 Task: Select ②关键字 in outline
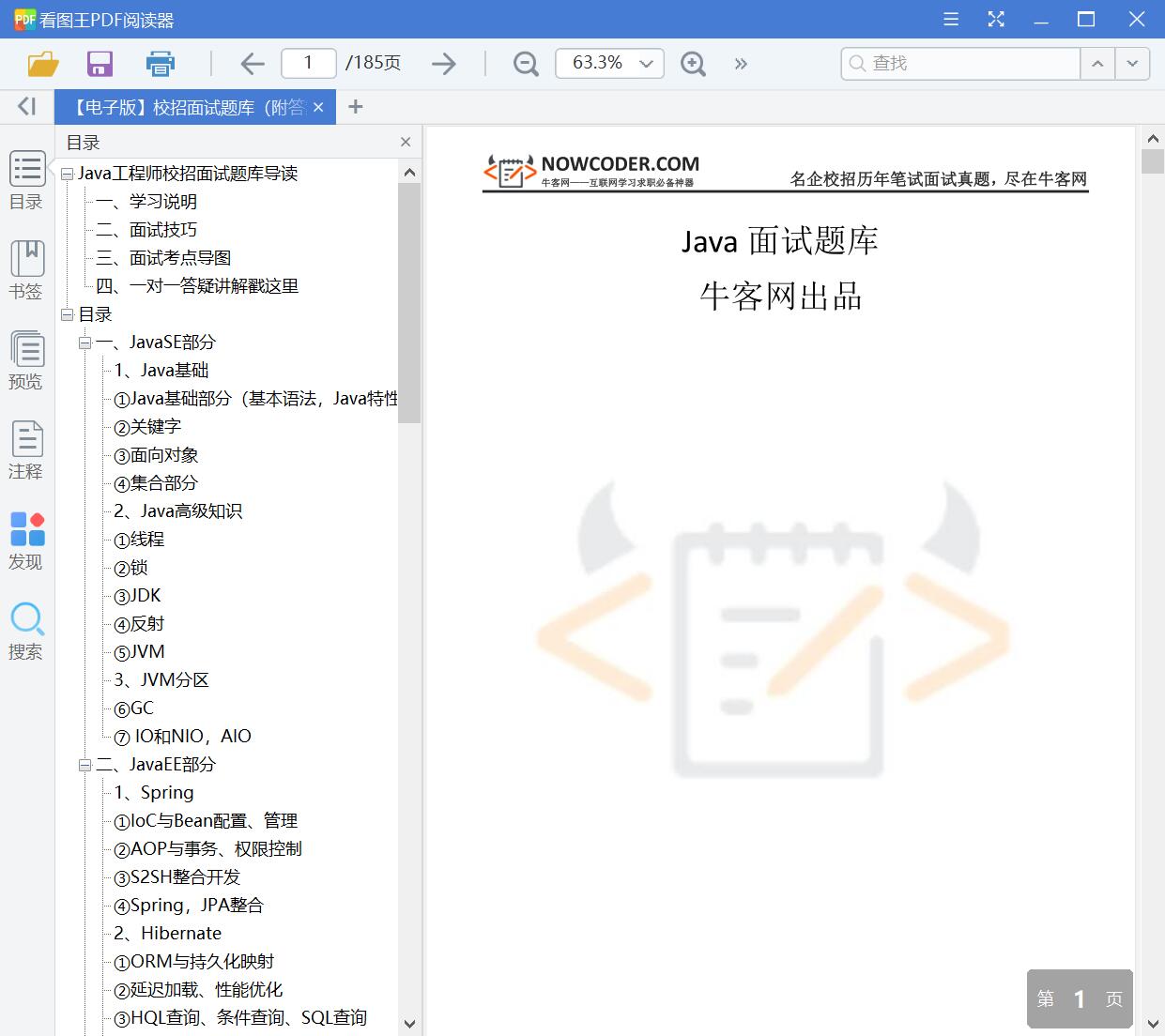pos(147,427)
